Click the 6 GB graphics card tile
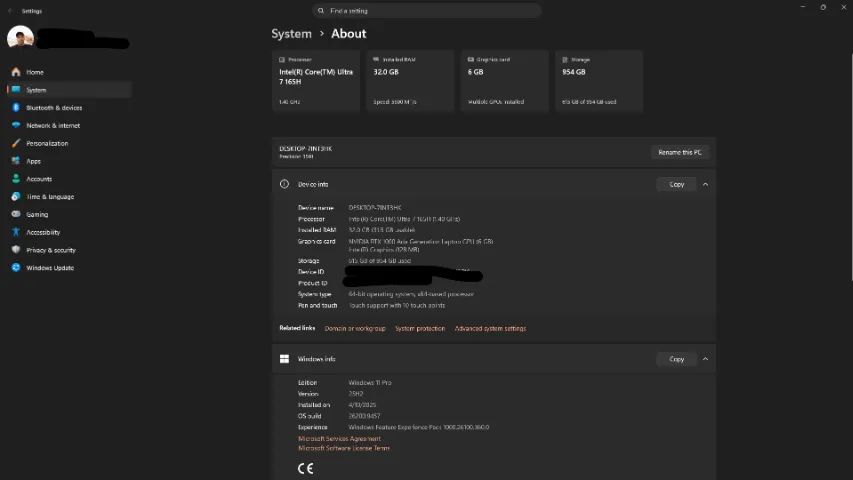 [505, 81]
